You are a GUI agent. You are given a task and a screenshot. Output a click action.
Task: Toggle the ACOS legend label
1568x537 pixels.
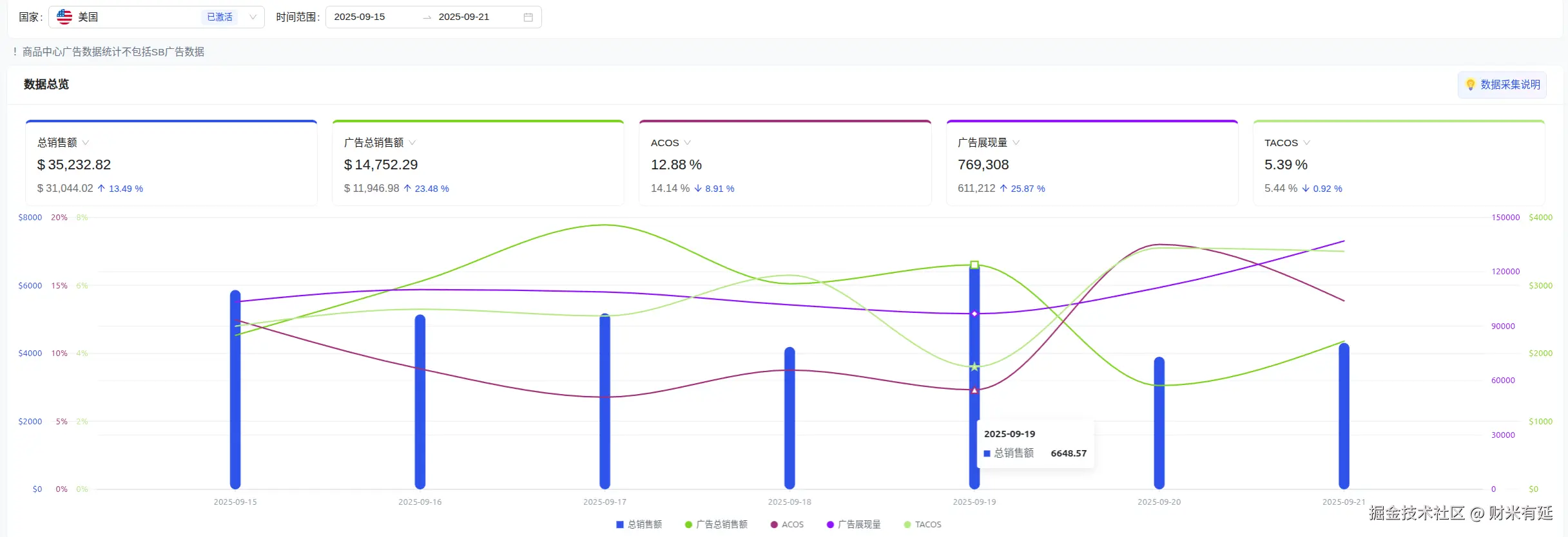tap(792, 525)
